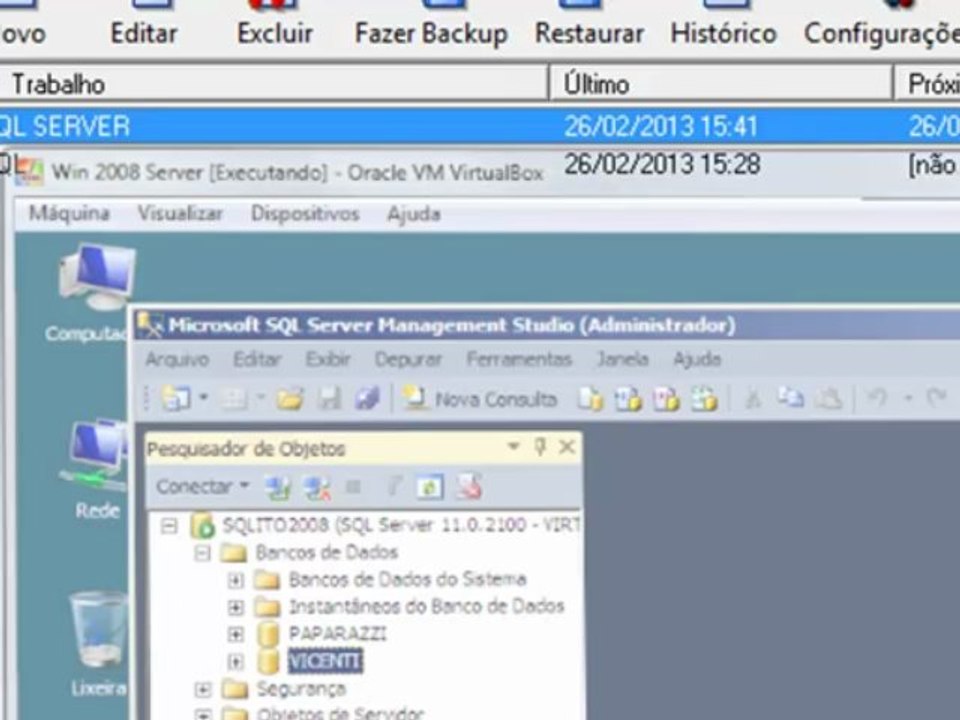The width and height of the screenshot is (960, 720).
Task: Click the Refresh icon in Object Explorer
Action: tap(430, 487)
